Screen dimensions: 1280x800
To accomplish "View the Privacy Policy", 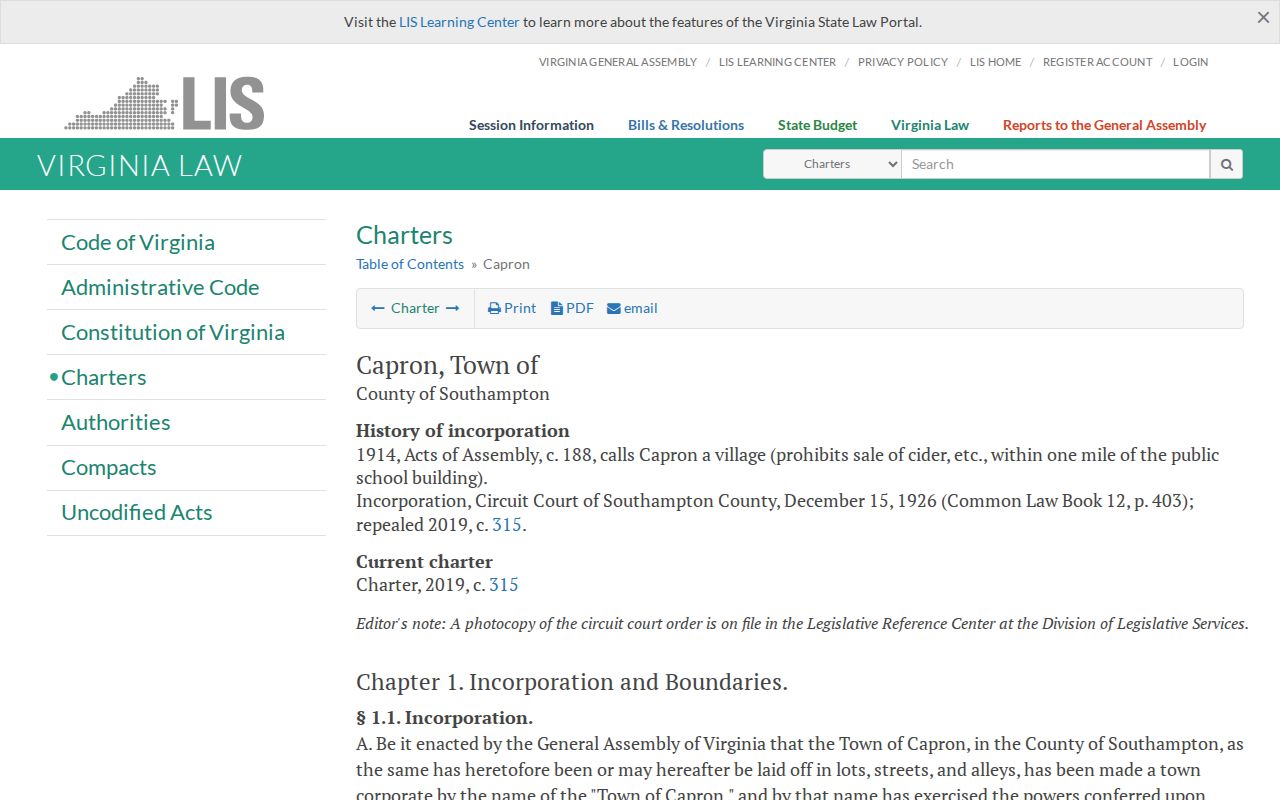I will pos(903,62).
